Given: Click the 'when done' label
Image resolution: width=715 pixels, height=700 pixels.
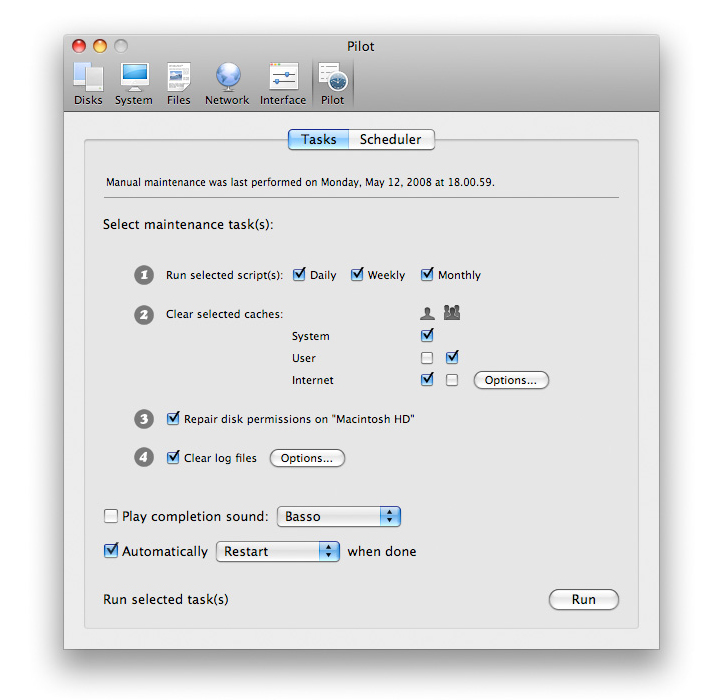Looking at the screenshot, I should (x=382, y=551).
